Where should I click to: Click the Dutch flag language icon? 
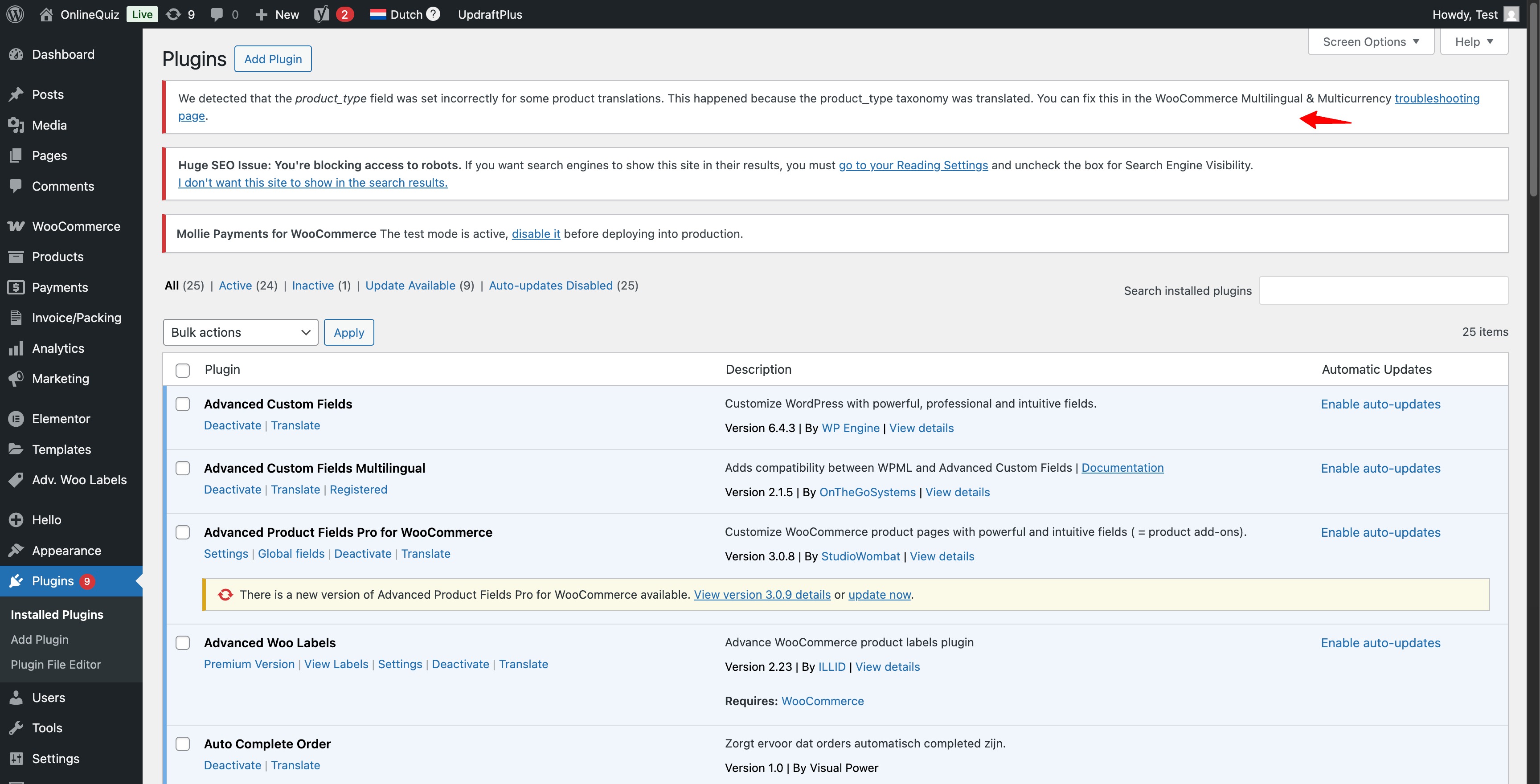click(378, 14)
